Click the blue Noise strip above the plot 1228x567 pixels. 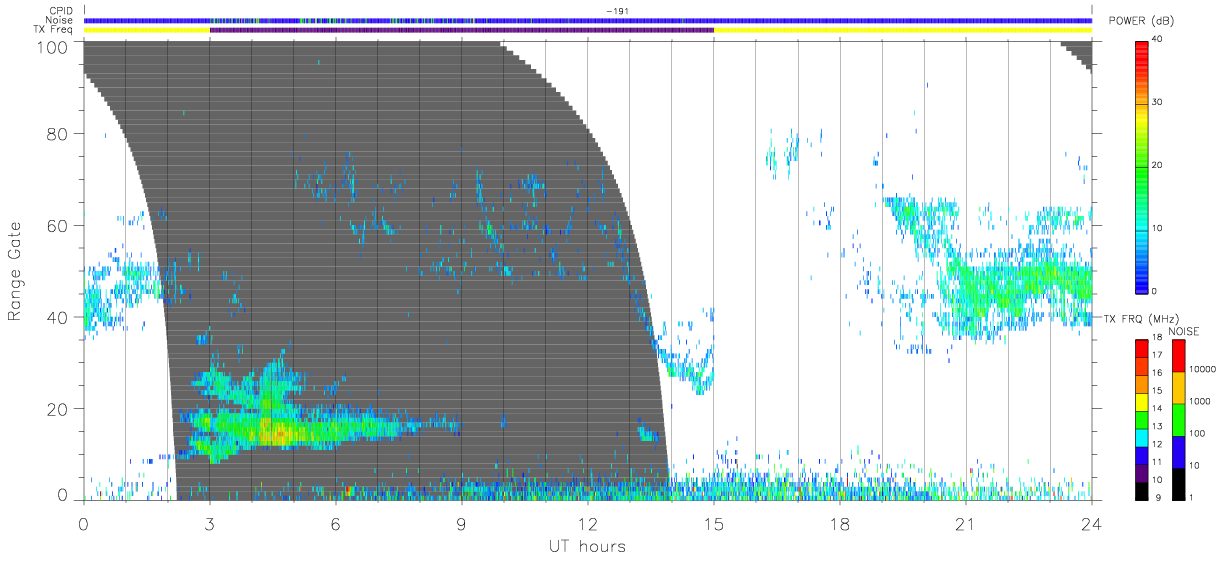[587, 20]
